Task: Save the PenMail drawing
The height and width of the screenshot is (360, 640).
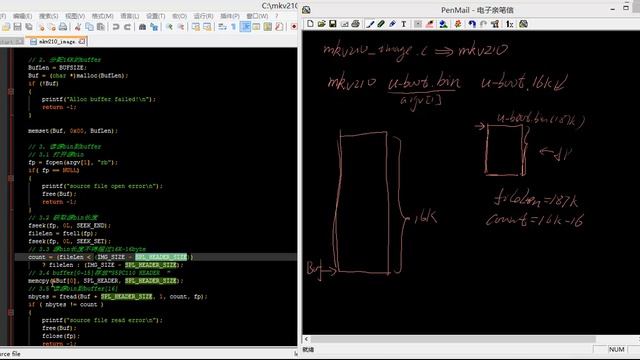Action: 333,24
